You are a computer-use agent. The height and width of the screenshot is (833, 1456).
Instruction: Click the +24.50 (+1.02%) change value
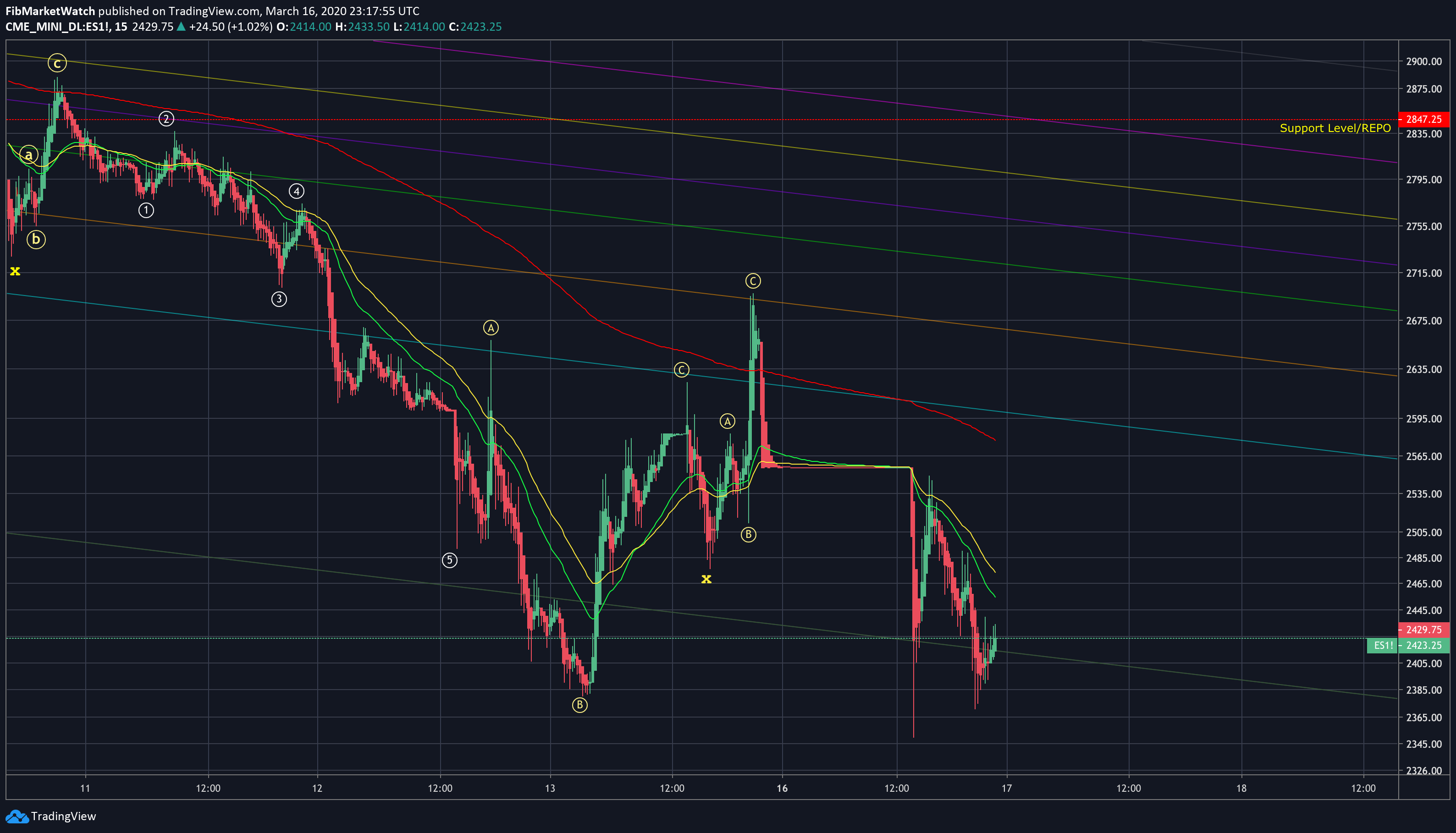pyautogui.click(x=231, y=27)
